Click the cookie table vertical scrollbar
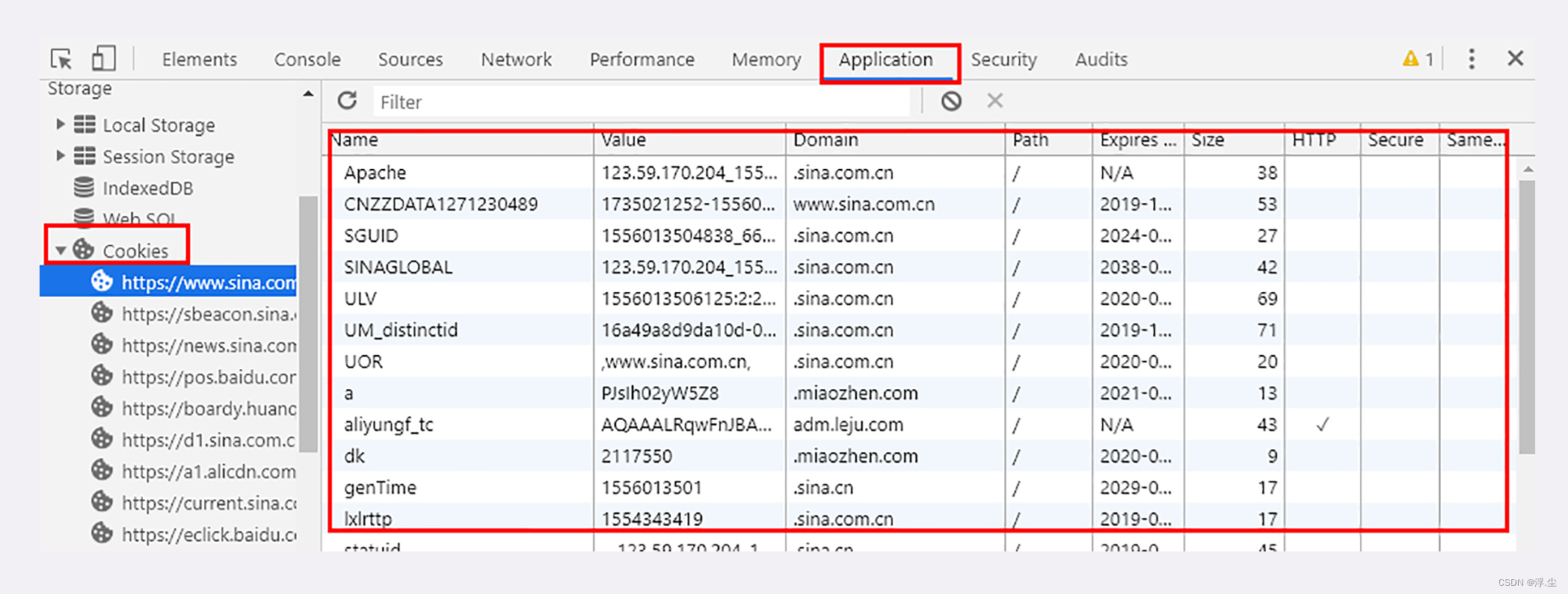Screen dimensions: 1568x594 [x=1527, y=317]
